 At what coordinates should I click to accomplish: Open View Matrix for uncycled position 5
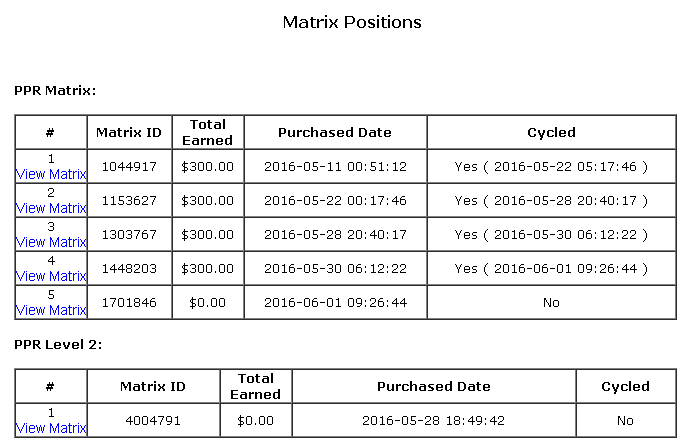click(51, 310)
